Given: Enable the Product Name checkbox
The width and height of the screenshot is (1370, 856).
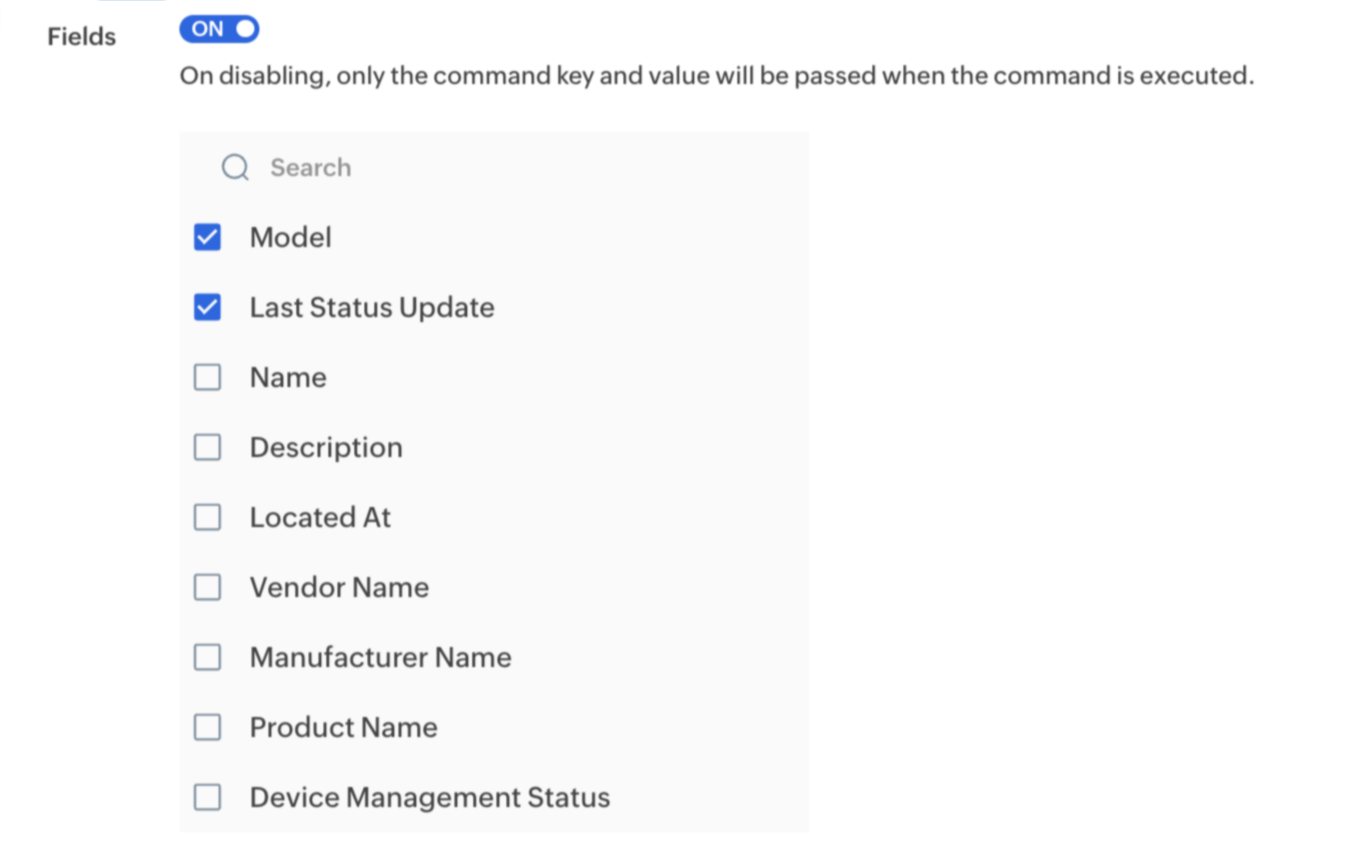Looking at the screenshot, I should click(207, 727).
